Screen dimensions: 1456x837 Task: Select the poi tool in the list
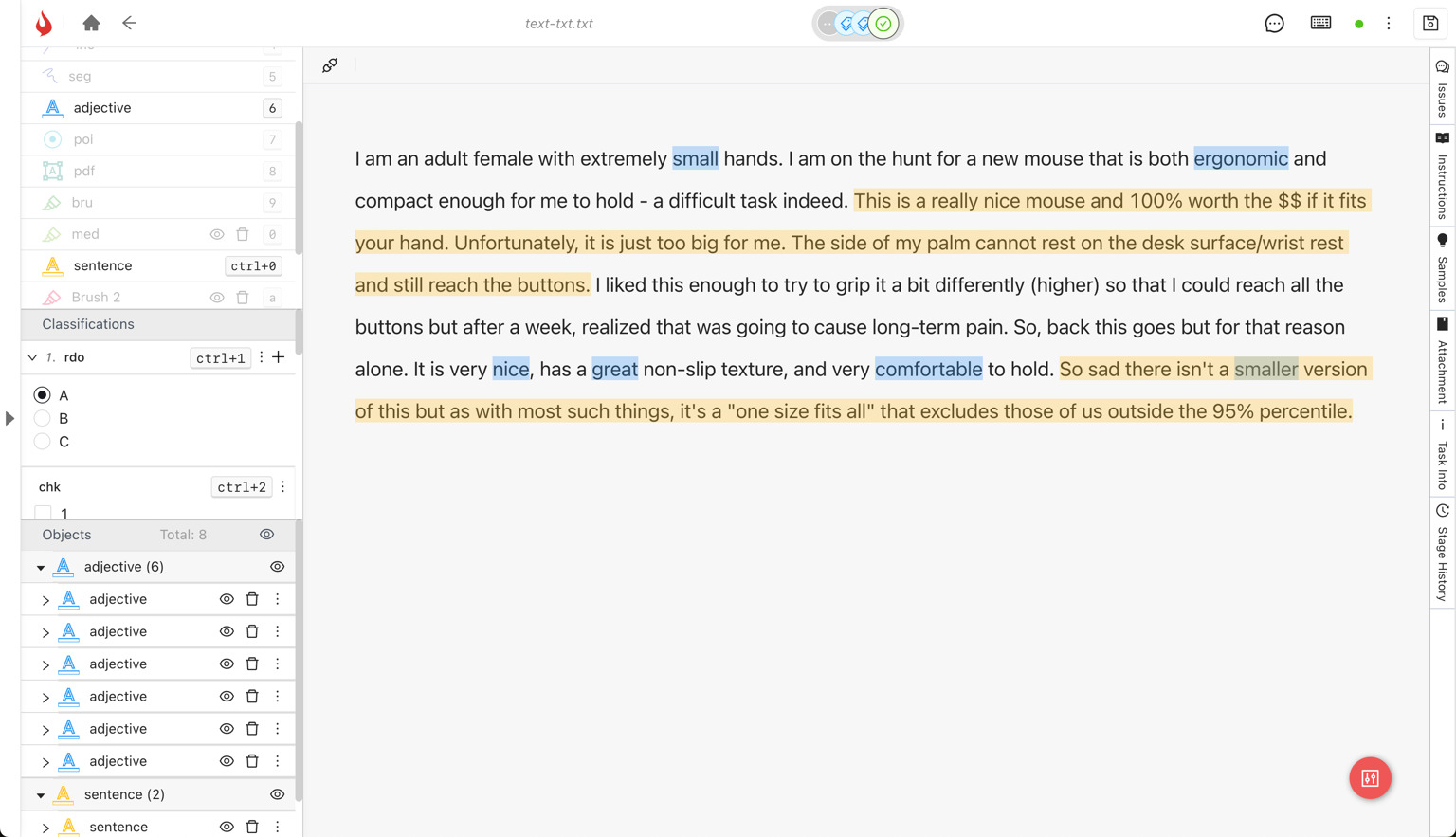(x=158, y=139)
